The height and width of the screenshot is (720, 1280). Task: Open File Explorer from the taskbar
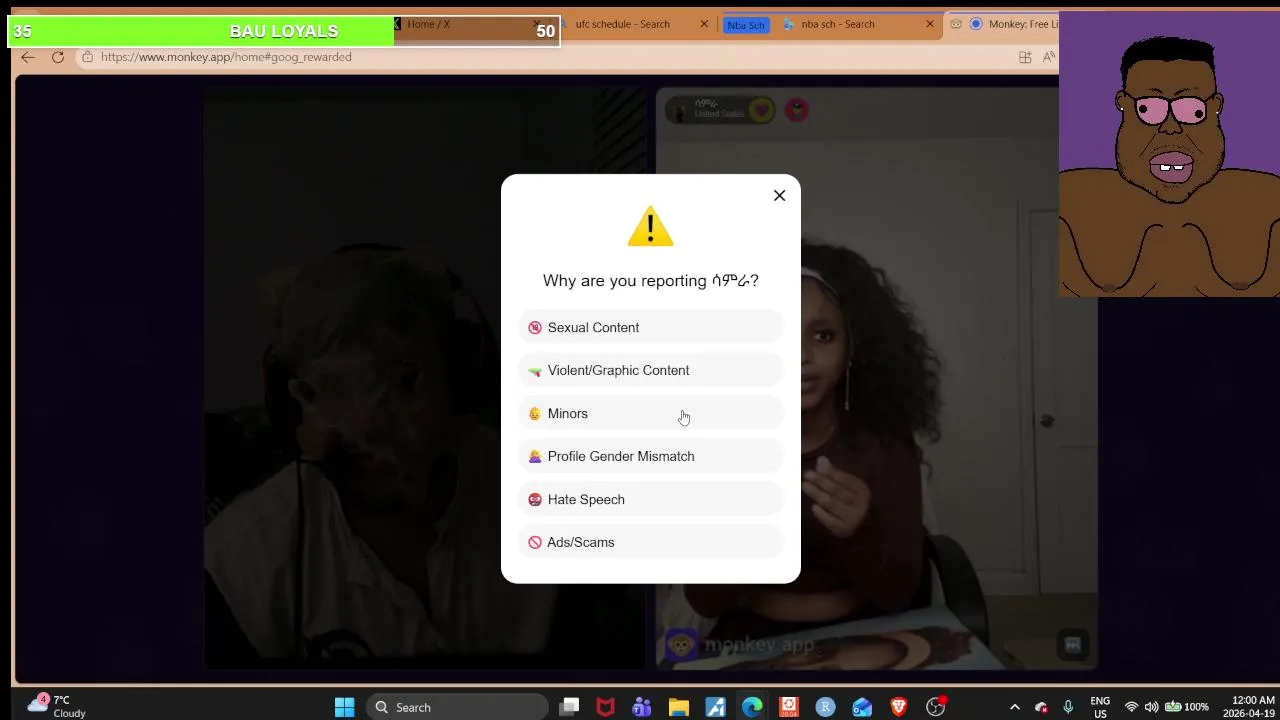[x=679, y=707]
